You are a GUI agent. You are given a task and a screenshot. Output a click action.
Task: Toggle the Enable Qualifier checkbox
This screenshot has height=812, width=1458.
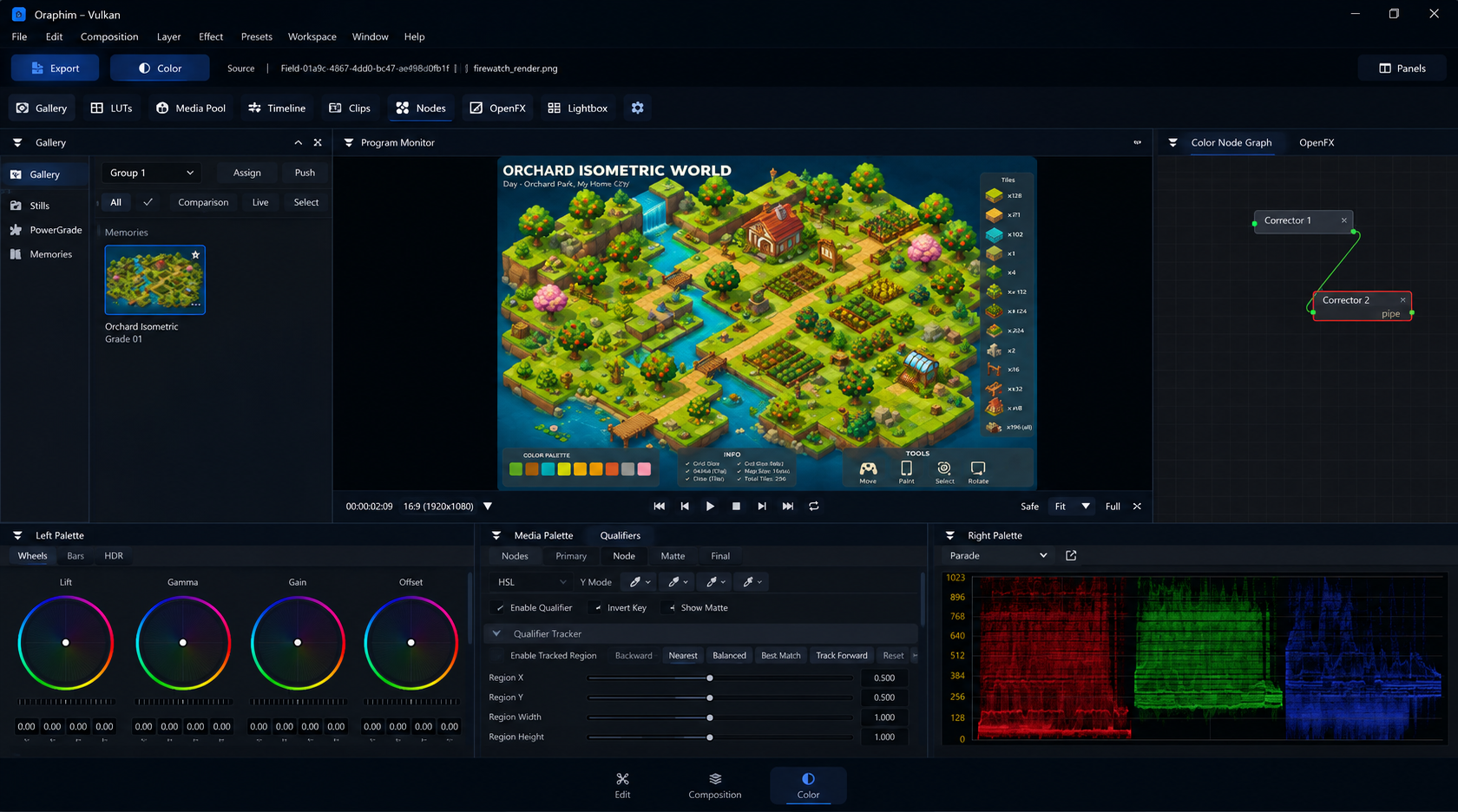coord(499,608)
